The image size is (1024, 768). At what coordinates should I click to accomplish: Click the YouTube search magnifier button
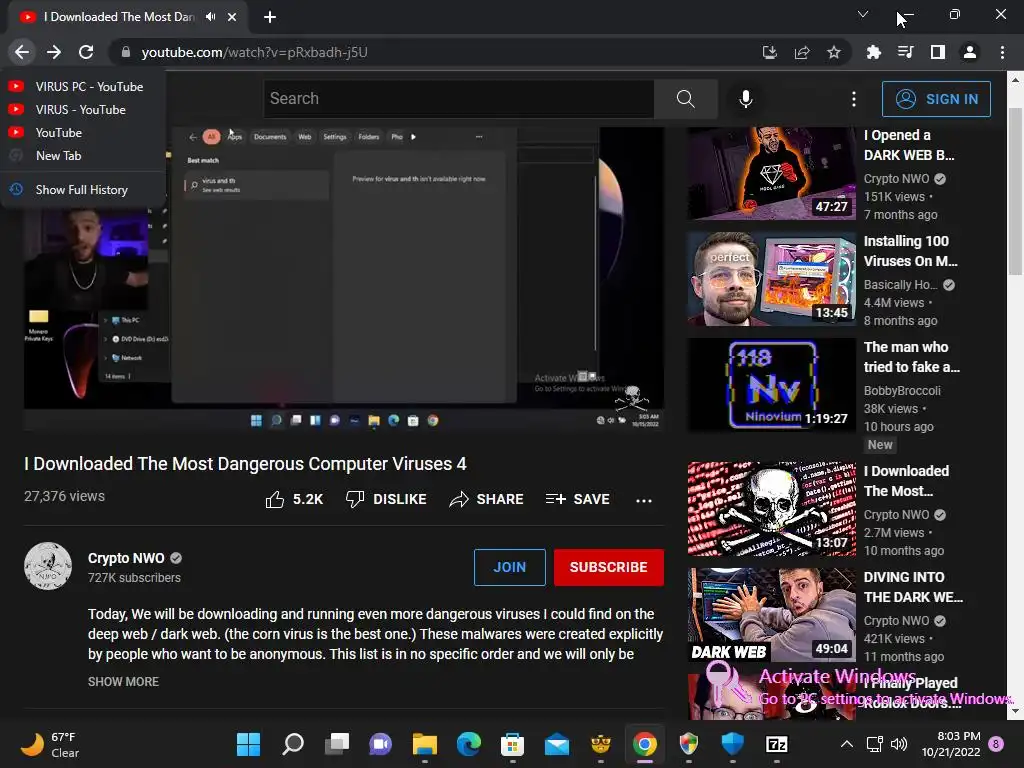click(686, 99)
